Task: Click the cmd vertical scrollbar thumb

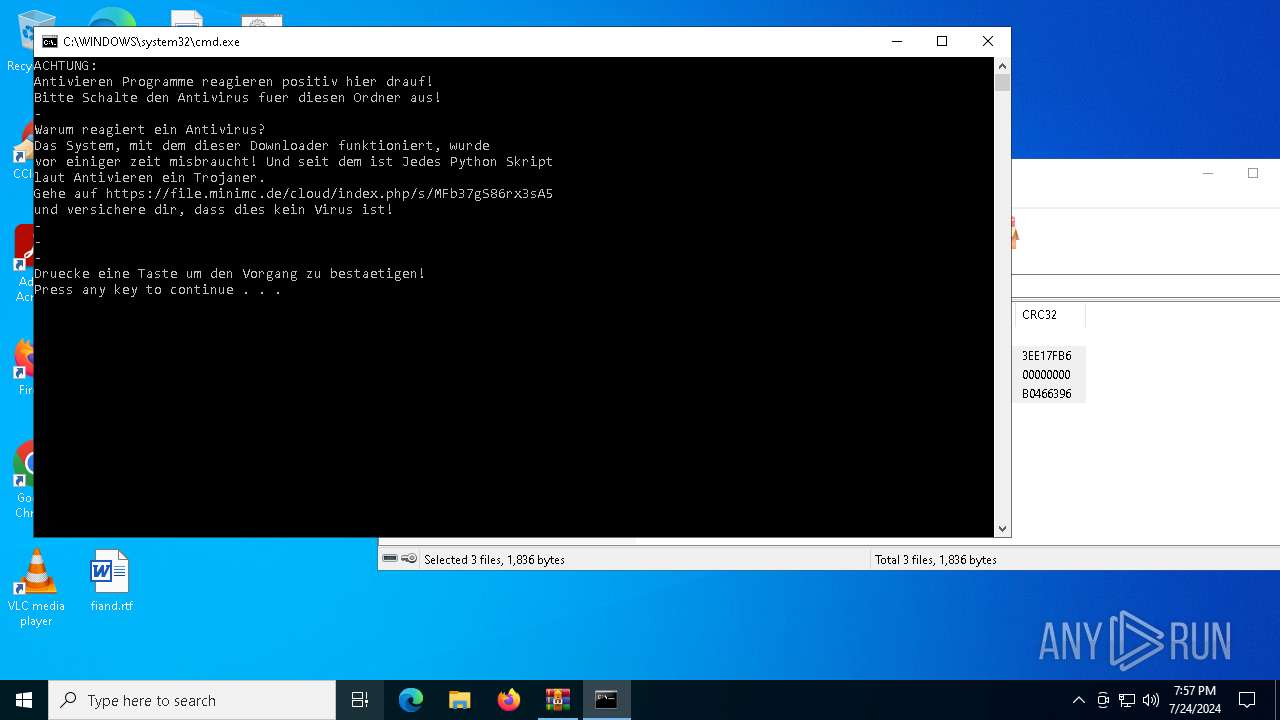Action: point(1002,83)
